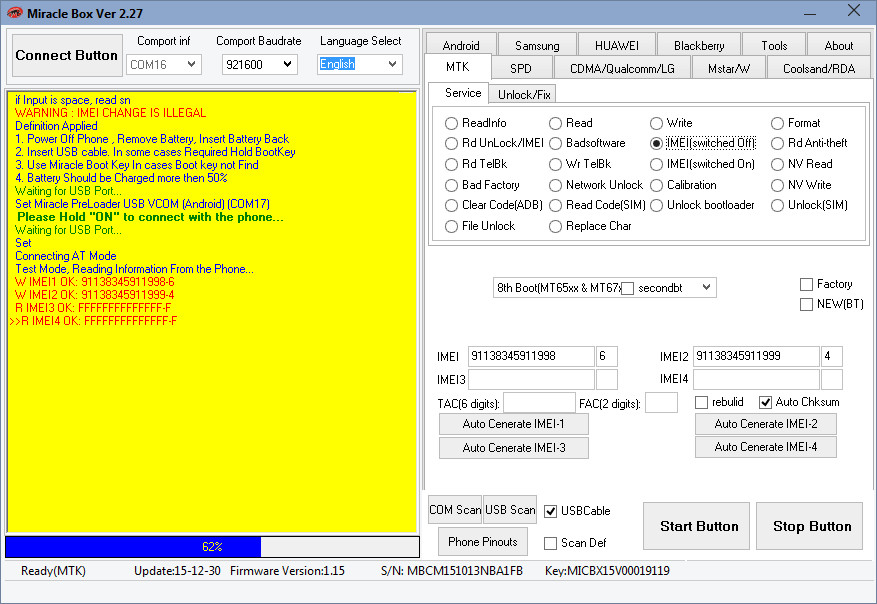Enable the NEW(BT) checkbox

point(807,305)
